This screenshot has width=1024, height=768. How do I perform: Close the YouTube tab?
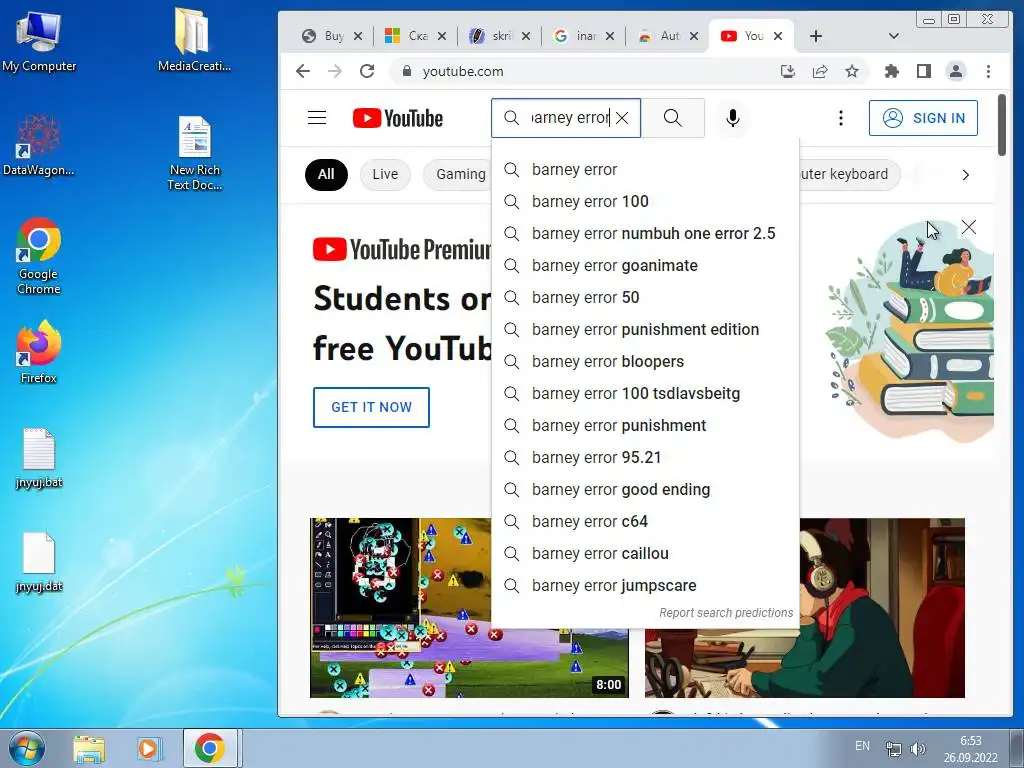(778, 36)
